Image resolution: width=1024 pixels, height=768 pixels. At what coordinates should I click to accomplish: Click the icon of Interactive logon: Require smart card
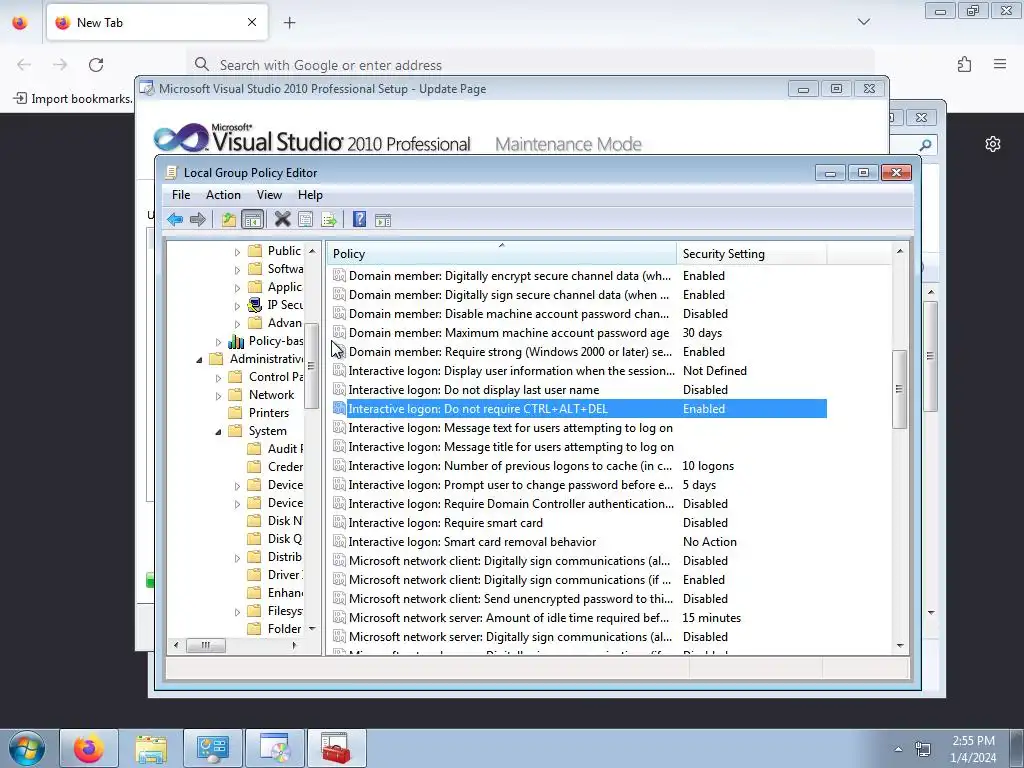click(x=339, y=522)
